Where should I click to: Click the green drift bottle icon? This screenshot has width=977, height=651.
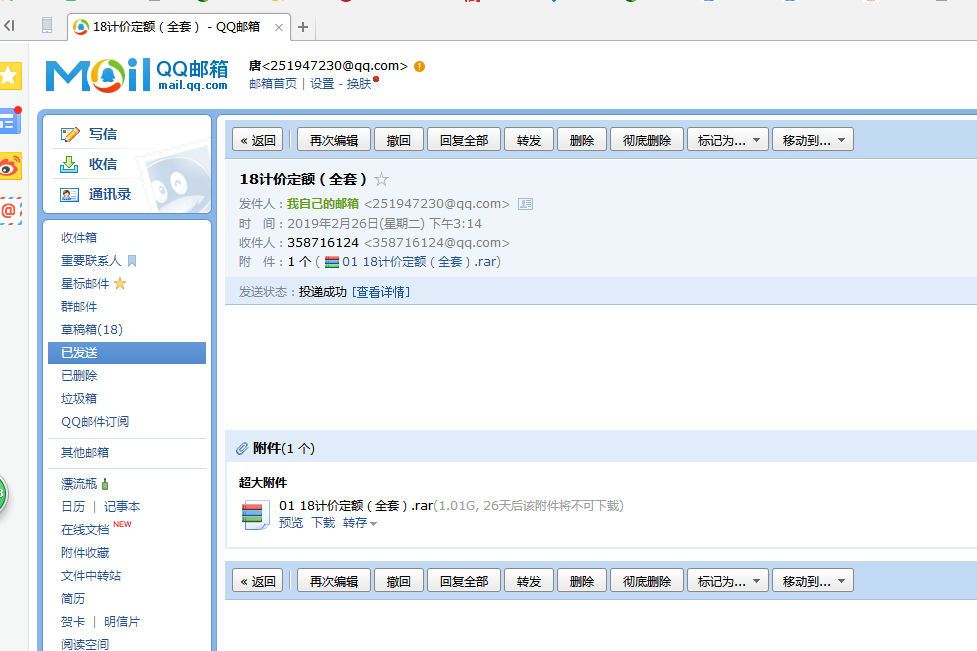(x=105, y=483)
